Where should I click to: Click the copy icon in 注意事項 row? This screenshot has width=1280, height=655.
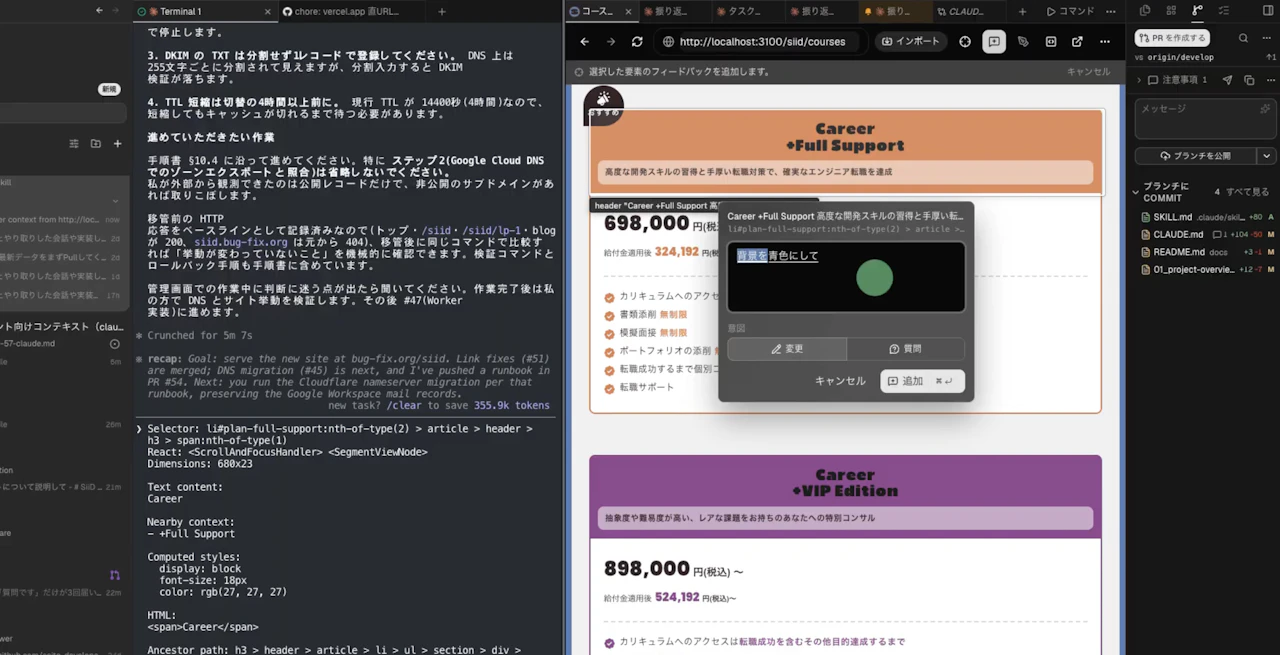tap(1249, 80)
